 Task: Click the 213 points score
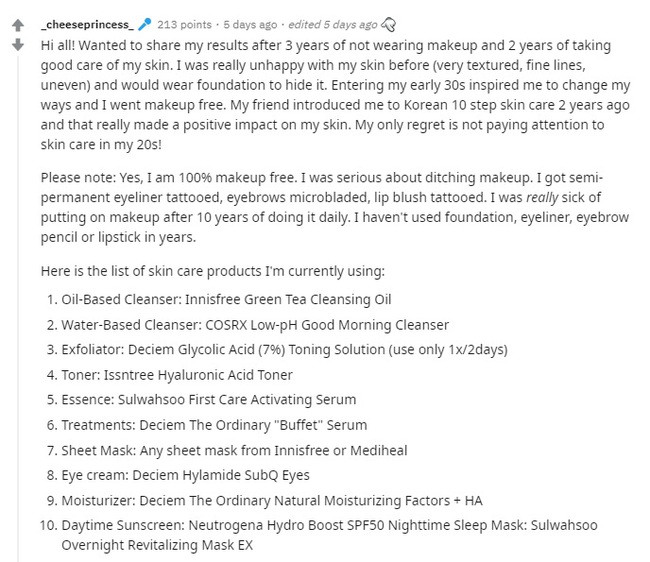184,24
